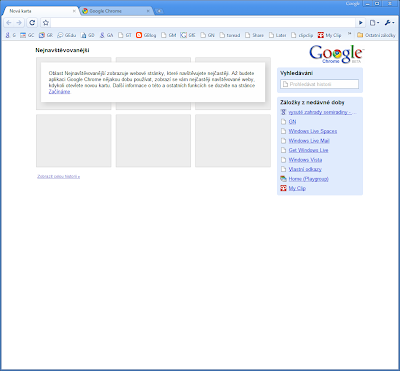Screen dimensions: 400x371
Task: Open the GT bookmark in bookmarks bar
Action: pyautogui.click(x=125, y=35)
